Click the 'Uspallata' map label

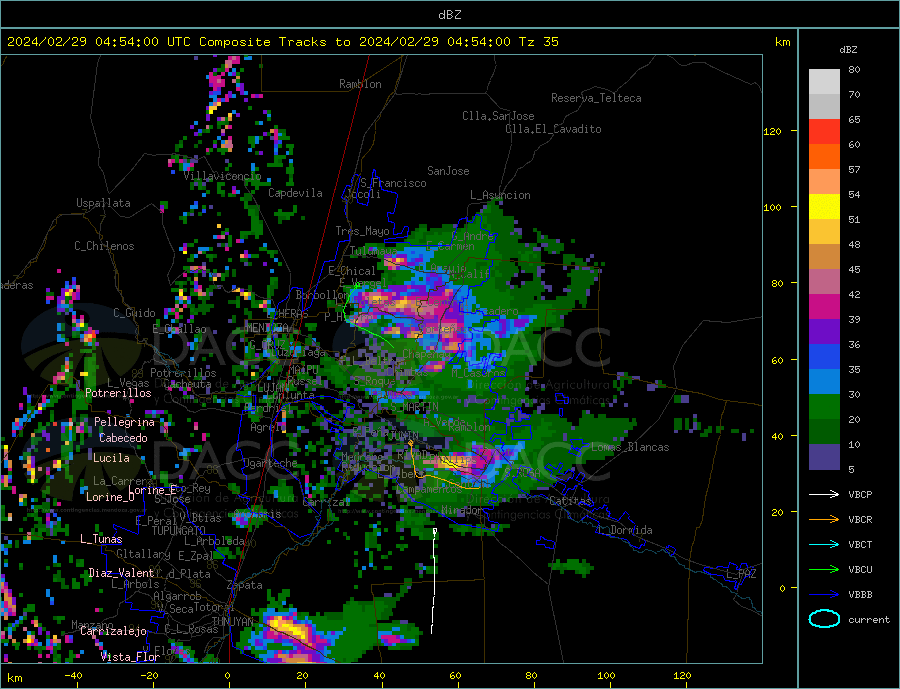pyautogui.click(x=103, y=203)
